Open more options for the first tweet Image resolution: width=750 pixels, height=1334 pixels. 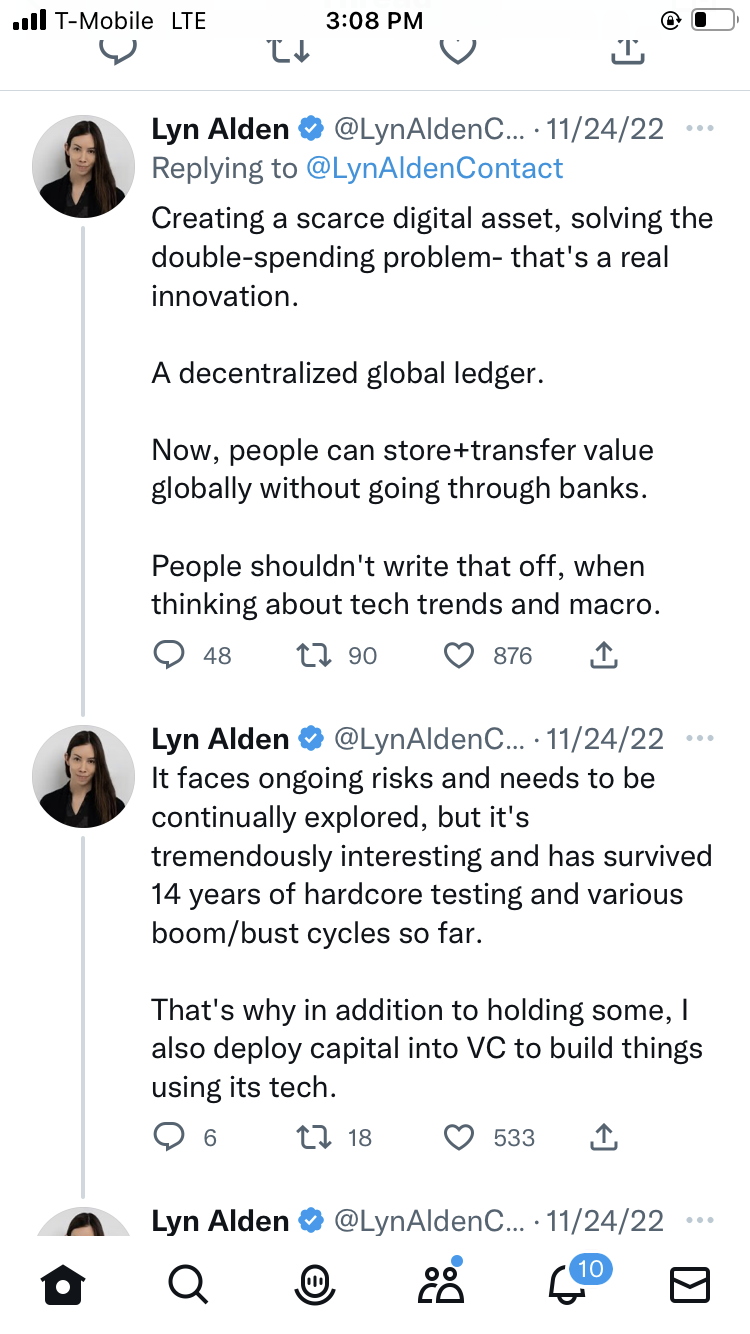pyautogui.click(x=700, y=129)
